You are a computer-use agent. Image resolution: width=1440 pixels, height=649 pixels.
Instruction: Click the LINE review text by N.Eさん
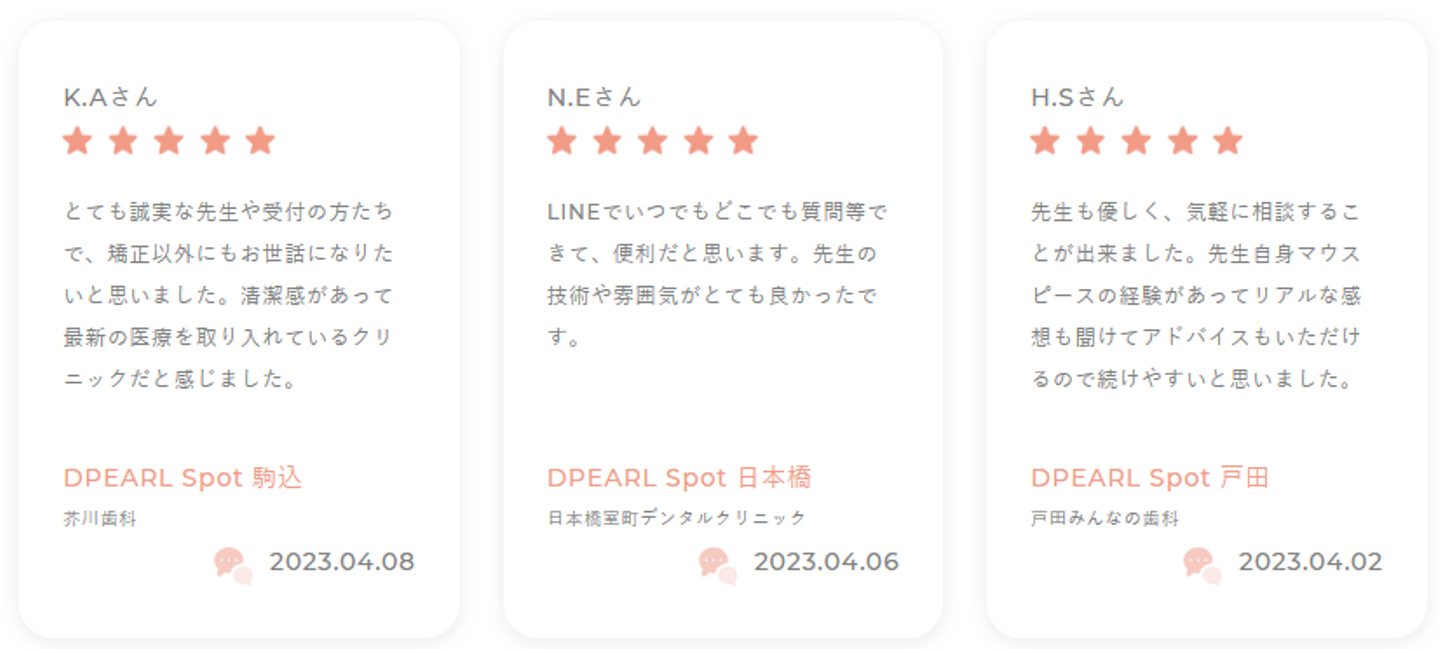tap(718, 275)
